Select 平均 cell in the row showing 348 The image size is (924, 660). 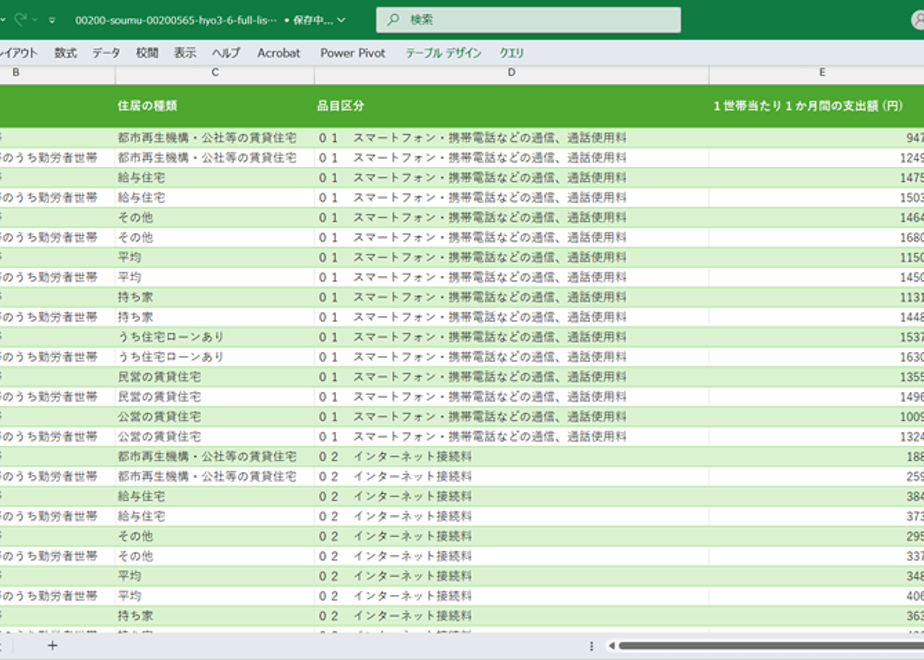pyautogui.click(x=215, y=576)
